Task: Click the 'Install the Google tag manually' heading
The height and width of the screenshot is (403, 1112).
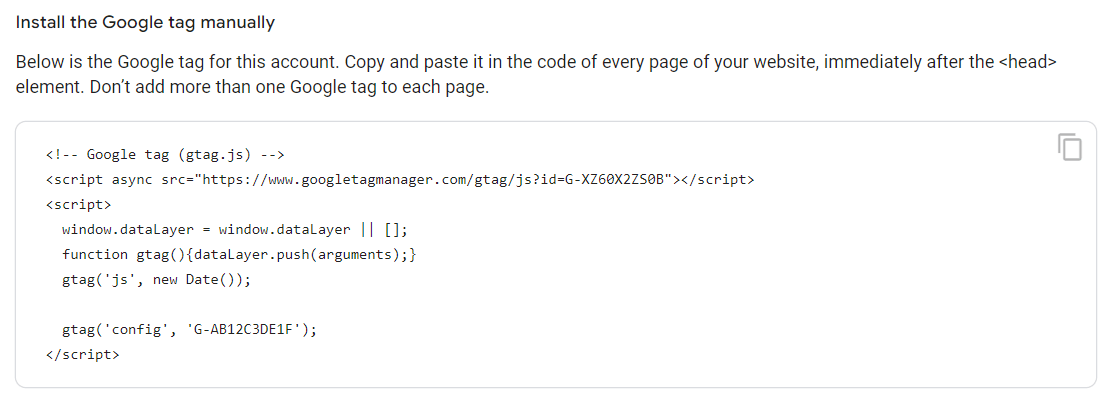Action: click(x=145, y=21)
